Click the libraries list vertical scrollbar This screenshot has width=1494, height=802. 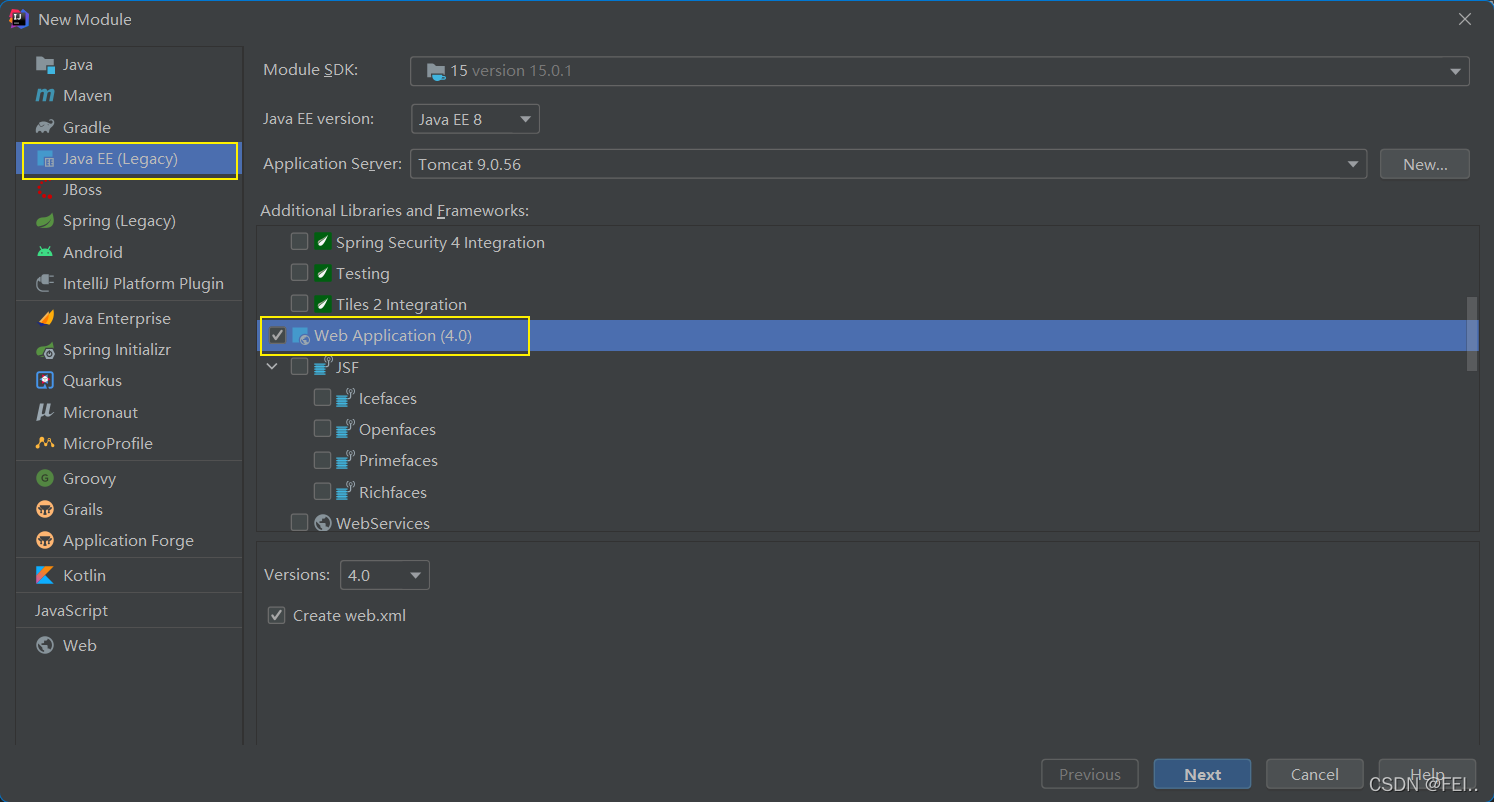click(x=1472, y=334)
